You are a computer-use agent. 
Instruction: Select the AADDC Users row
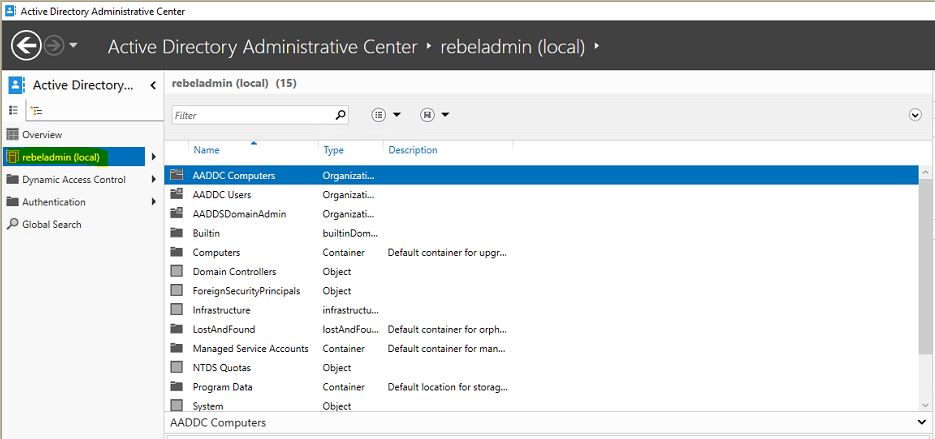point(541,194)
